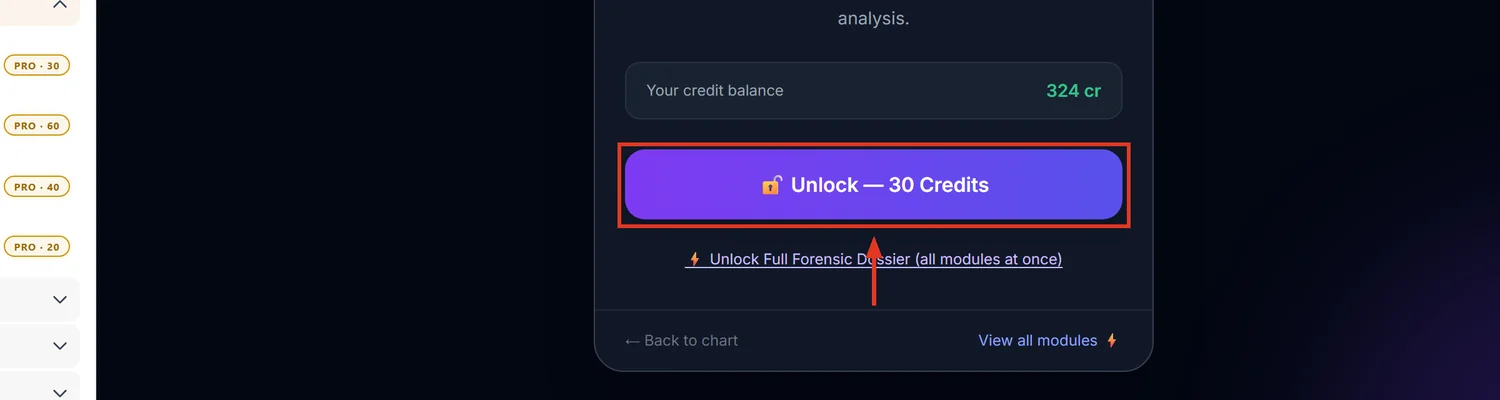Click the Your credit balance label text
This screenshot has width=1500, height=400.
coord(715,91)
